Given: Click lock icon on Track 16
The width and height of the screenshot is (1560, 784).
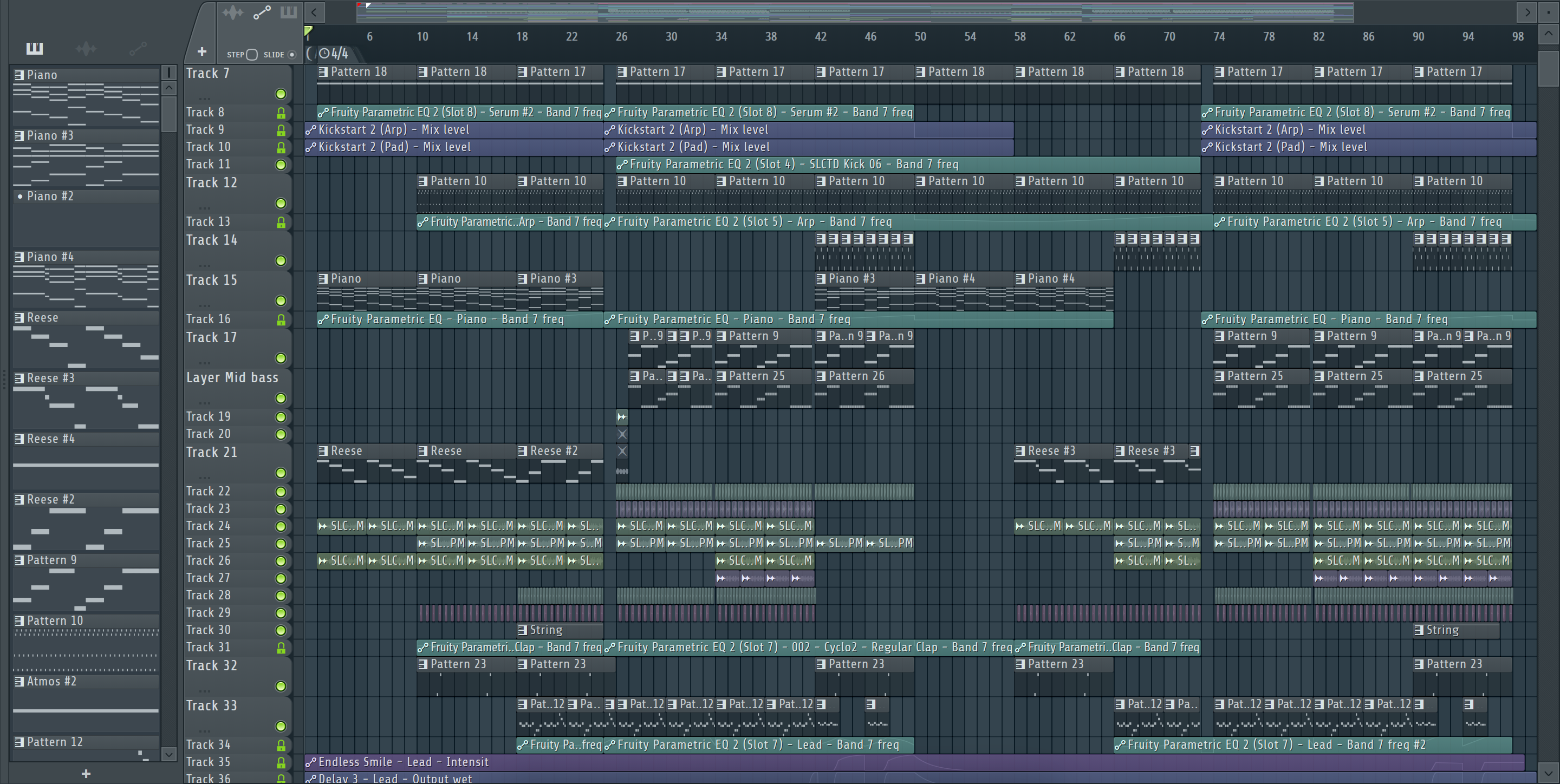Looking at the screenshot, I should (281, 319).
